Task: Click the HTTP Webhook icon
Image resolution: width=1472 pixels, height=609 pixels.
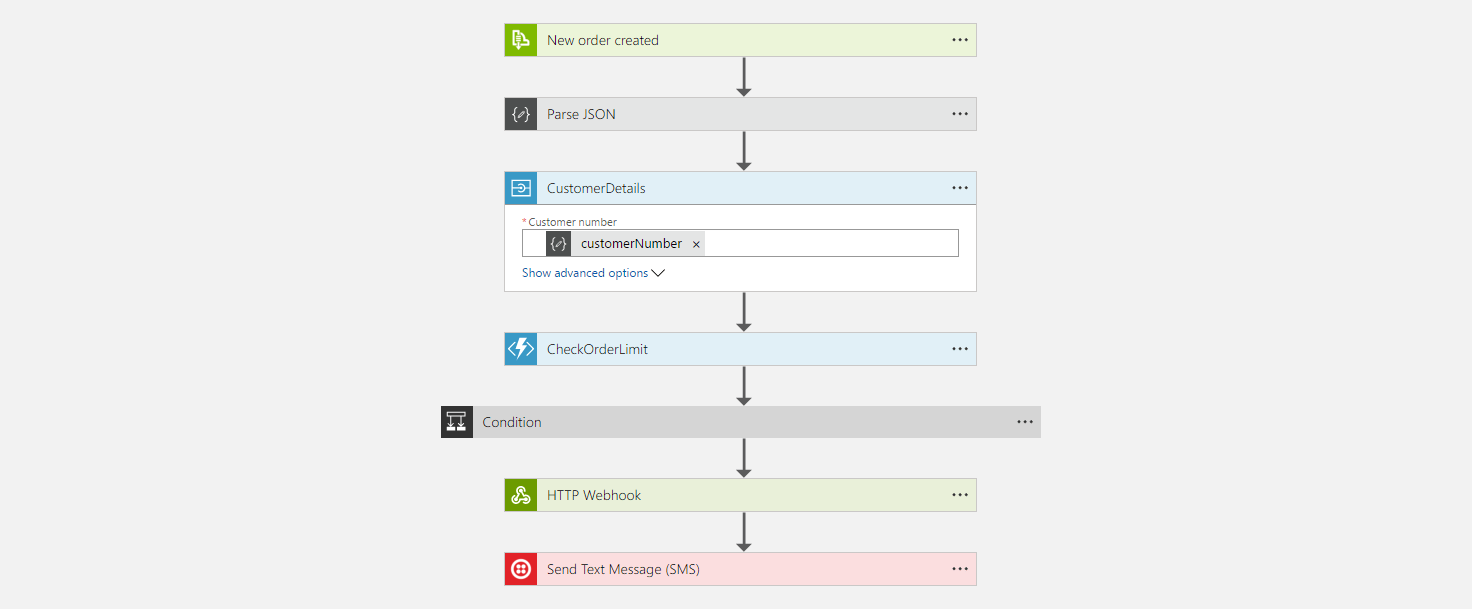Action: pyautogui.click(x=521, y=495)
